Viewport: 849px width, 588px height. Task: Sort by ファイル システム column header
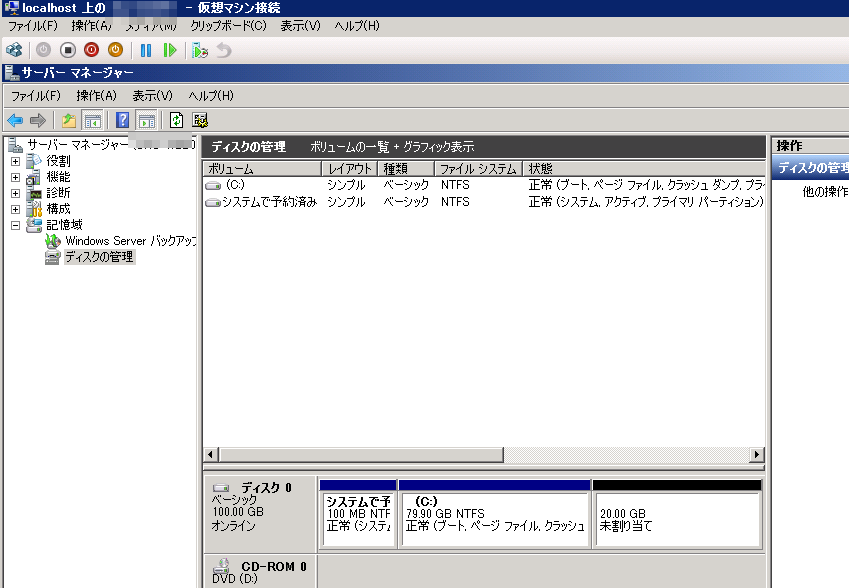tap(478, 169)
